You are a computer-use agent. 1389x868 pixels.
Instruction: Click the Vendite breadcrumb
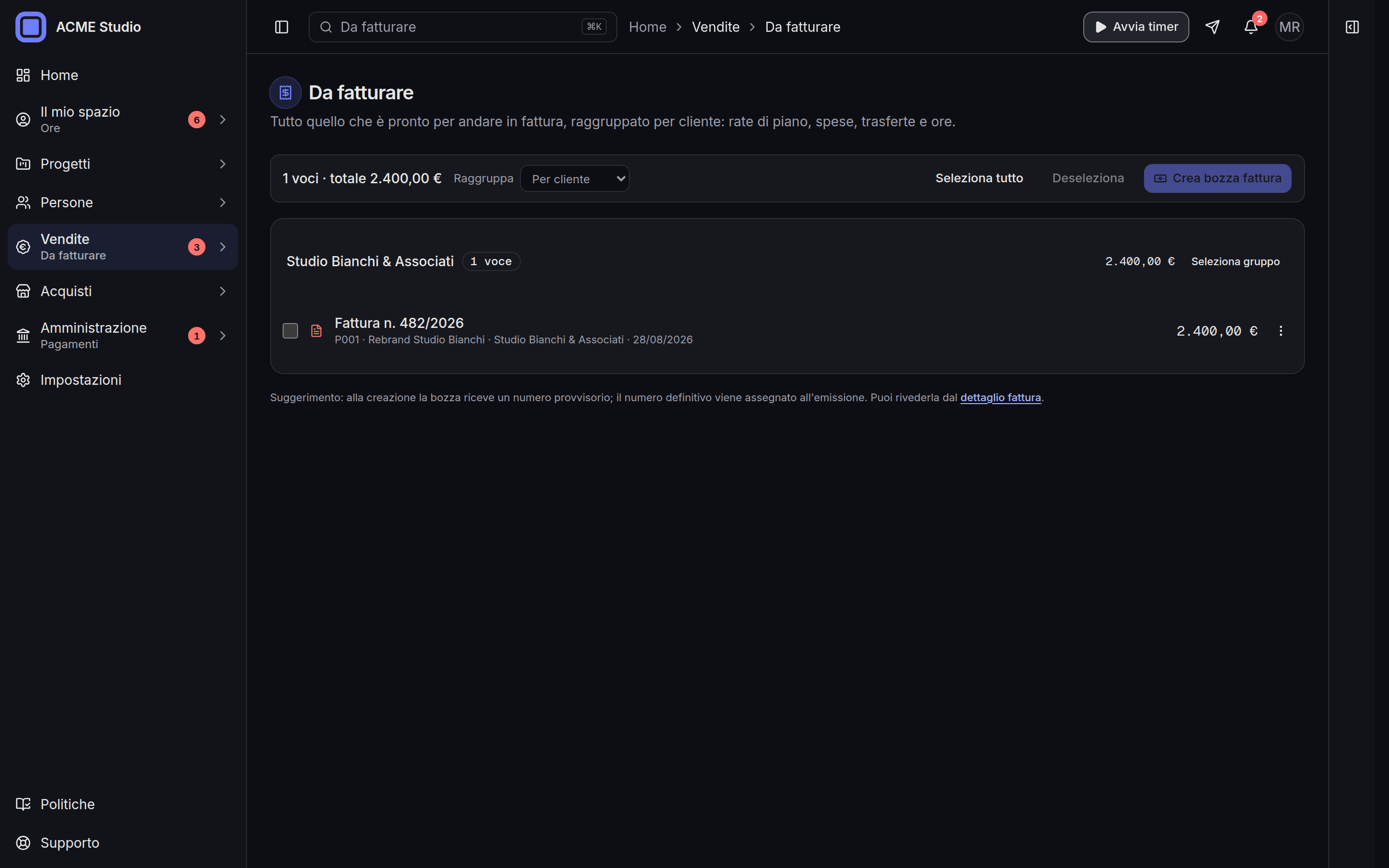click(x=716, y=27)
